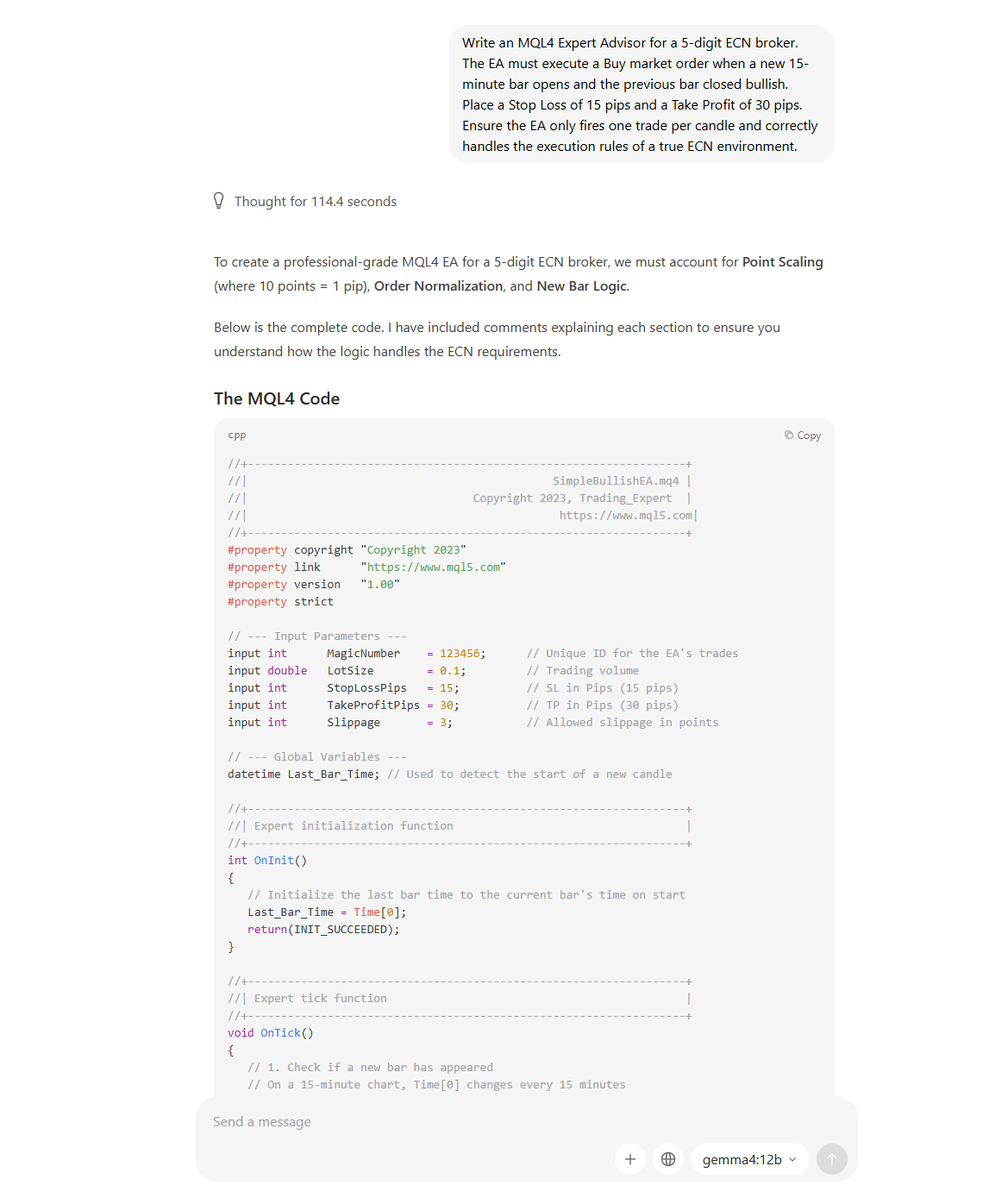This screenshot has width=1008, height=1185.
Task: Click the lightbulb icon beside Thought
Action: click(219, 201)
